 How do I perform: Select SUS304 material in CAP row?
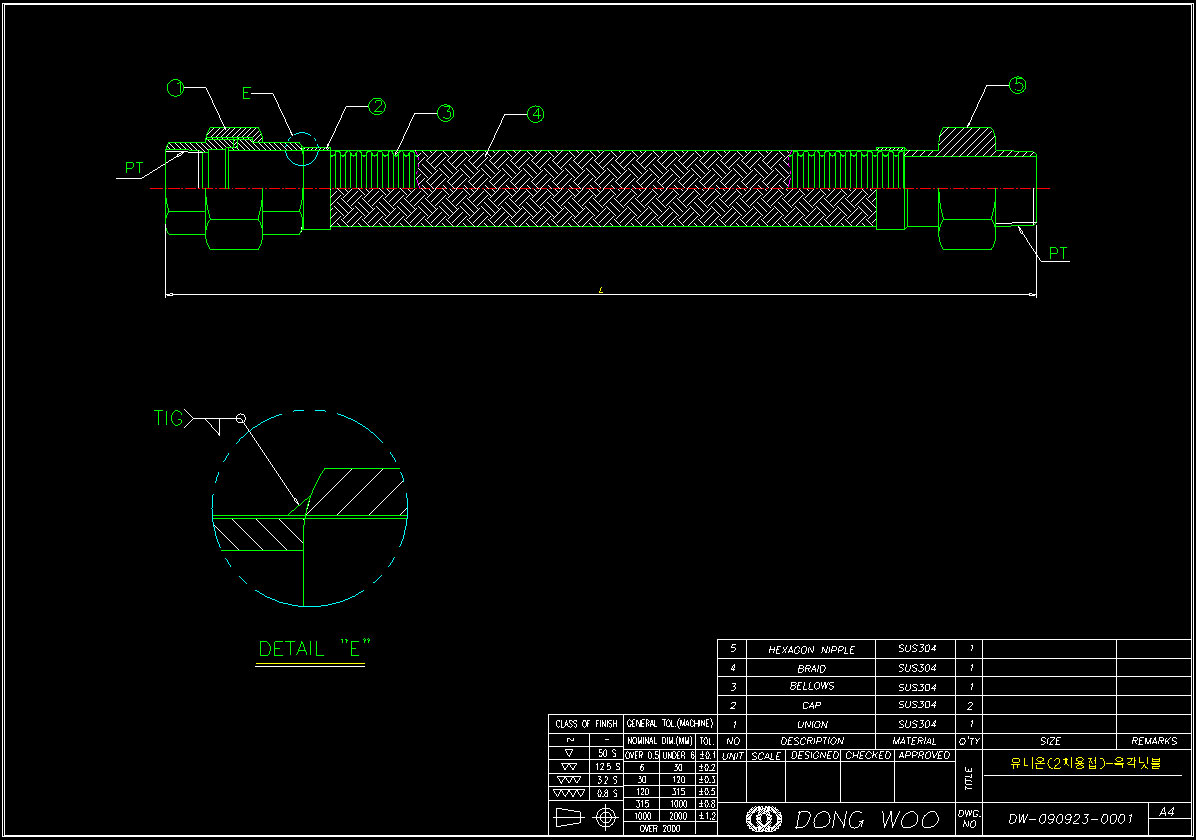click(917, 705)
